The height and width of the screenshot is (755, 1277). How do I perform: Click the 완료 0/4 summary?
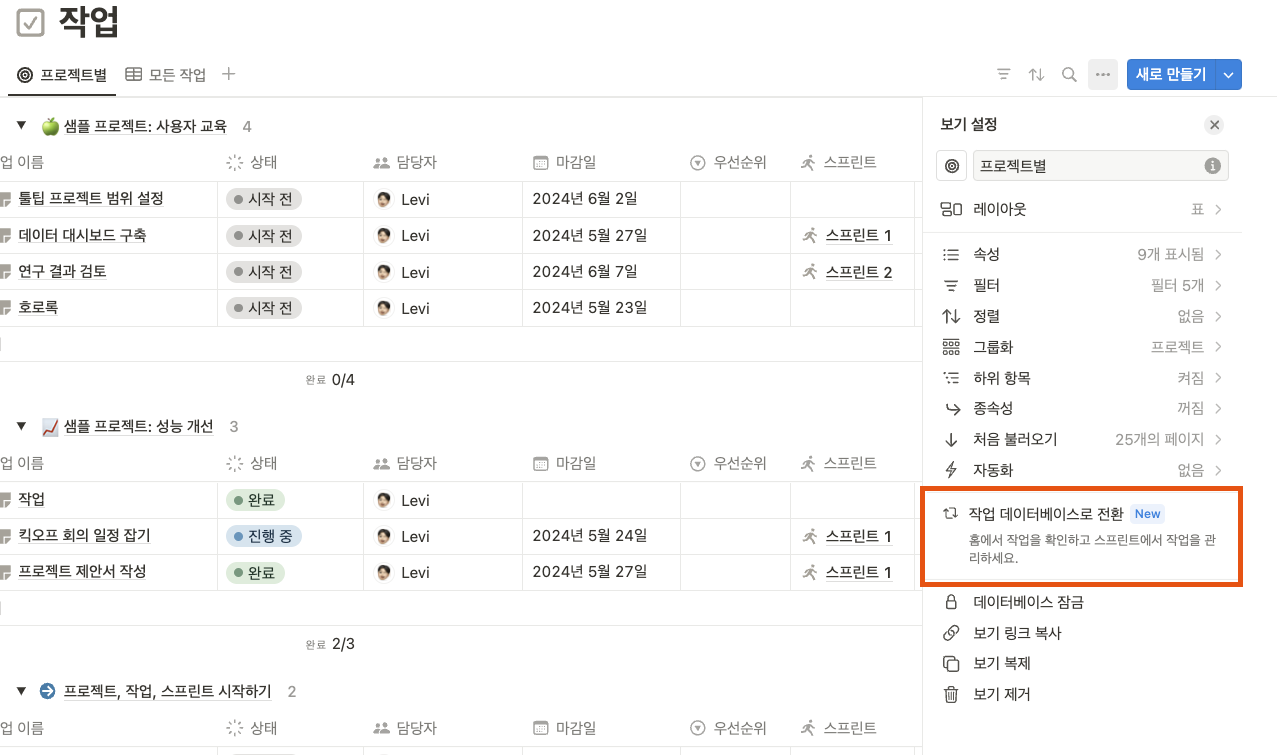click(x=330, y=380)
